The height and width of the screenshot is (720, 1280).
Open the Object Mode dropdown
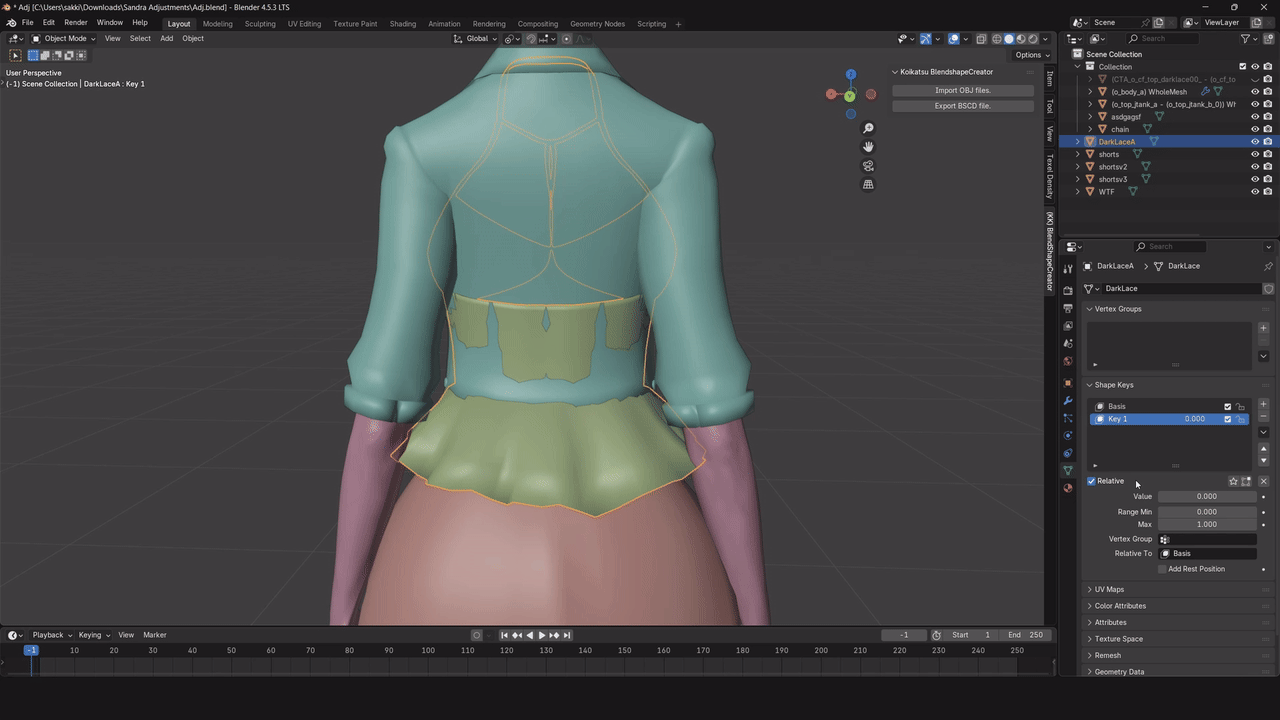(64, 39)
